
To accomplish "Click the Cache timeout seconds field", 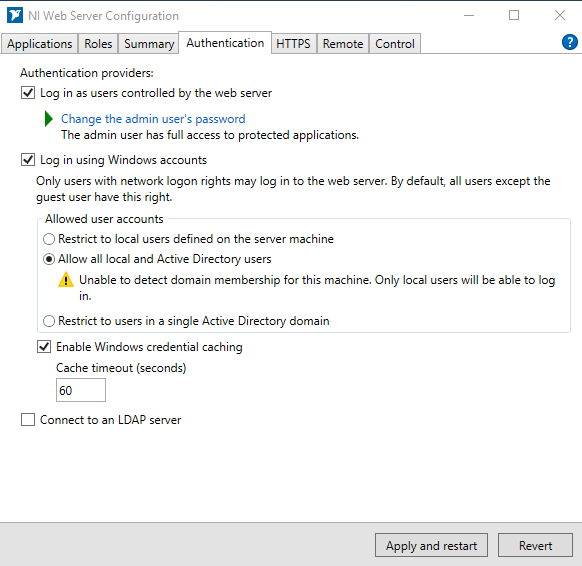I will click(x=81, y=390).
